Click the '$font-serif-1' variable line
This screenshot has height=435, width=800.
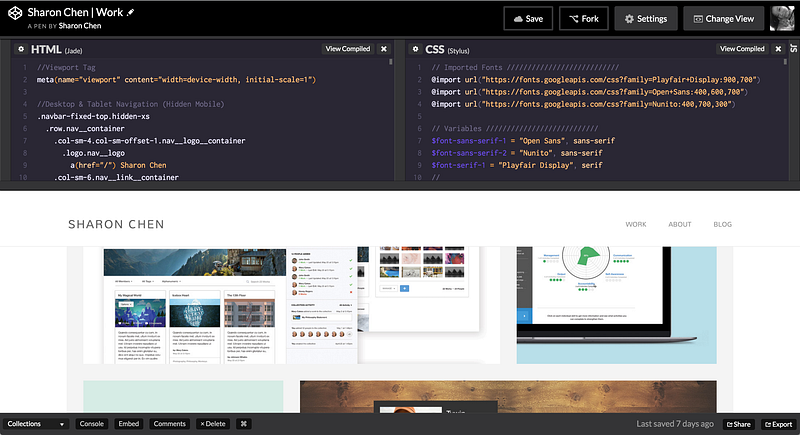pyautogui.click(x=517, y=165)
